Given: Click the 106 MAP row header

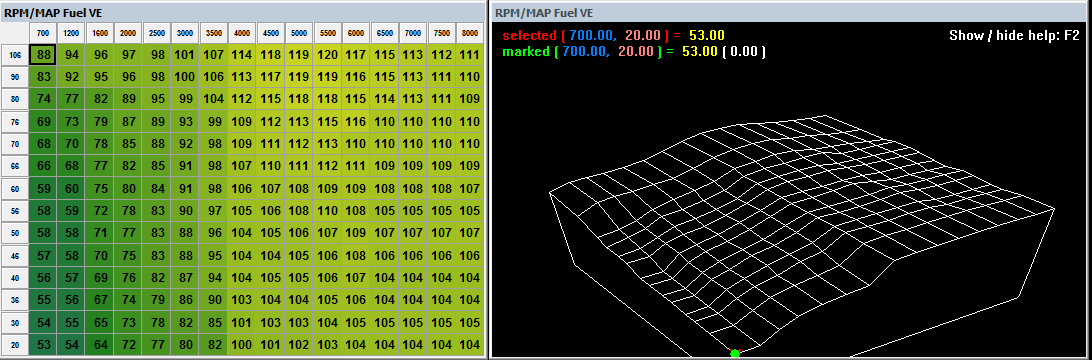Looking at the screenshot, I should pyautogui.click(x=15, y=54).
